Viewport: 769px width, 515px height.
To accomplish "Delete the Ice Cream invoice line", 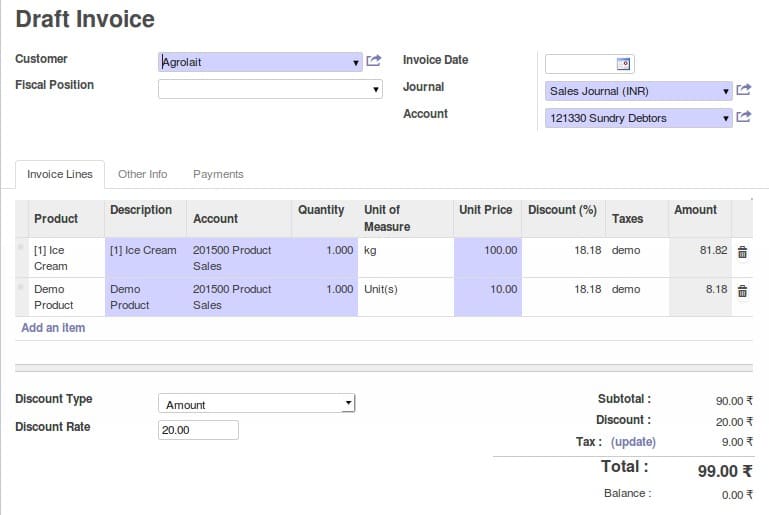I will 742,252.
